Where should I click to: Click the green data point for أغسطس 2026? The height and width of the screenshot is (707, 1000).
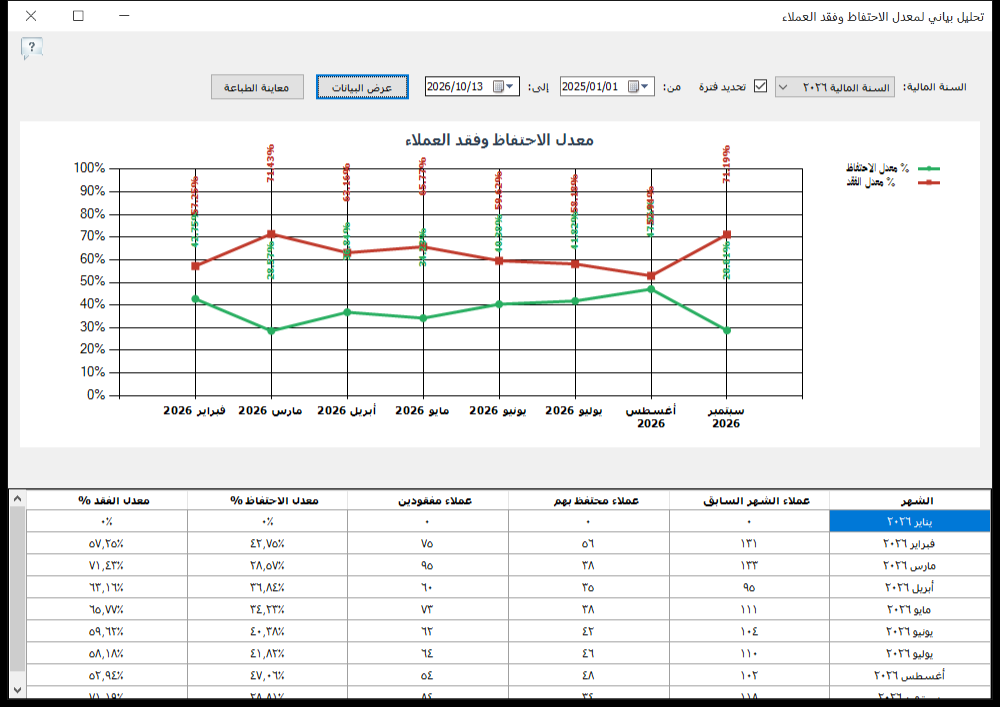coord(651,289)
